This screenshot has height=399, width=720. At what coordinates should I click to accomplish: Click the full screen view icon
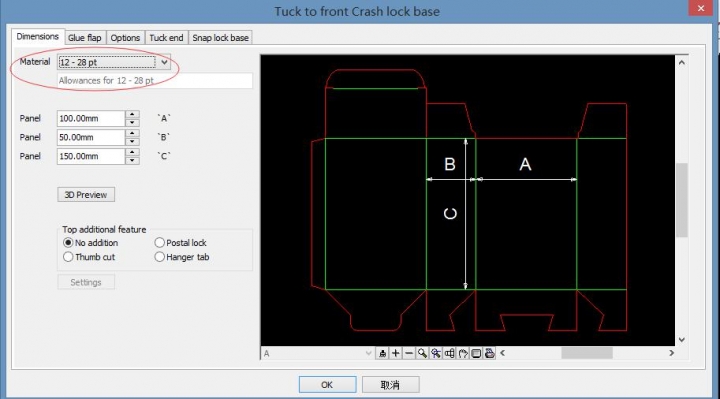tap(476, 353)
